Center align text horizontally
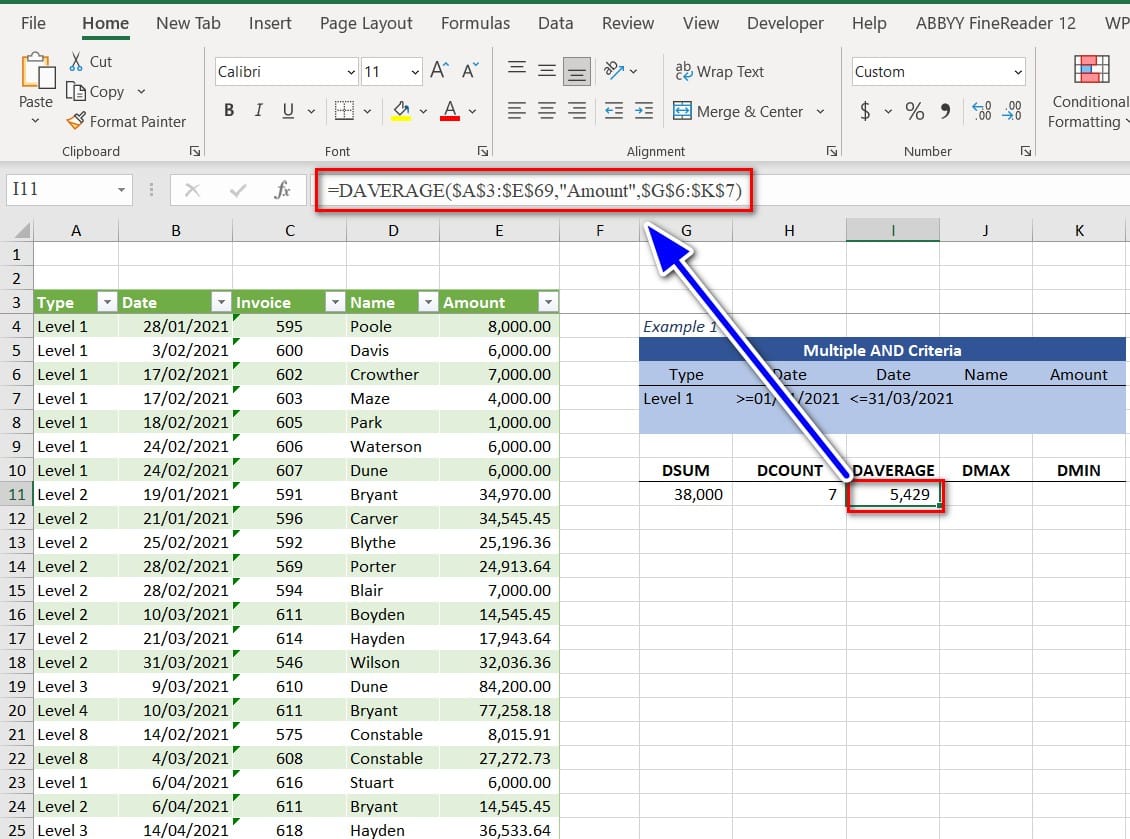Screen dimensions: 1130x839 coord(547,111)
